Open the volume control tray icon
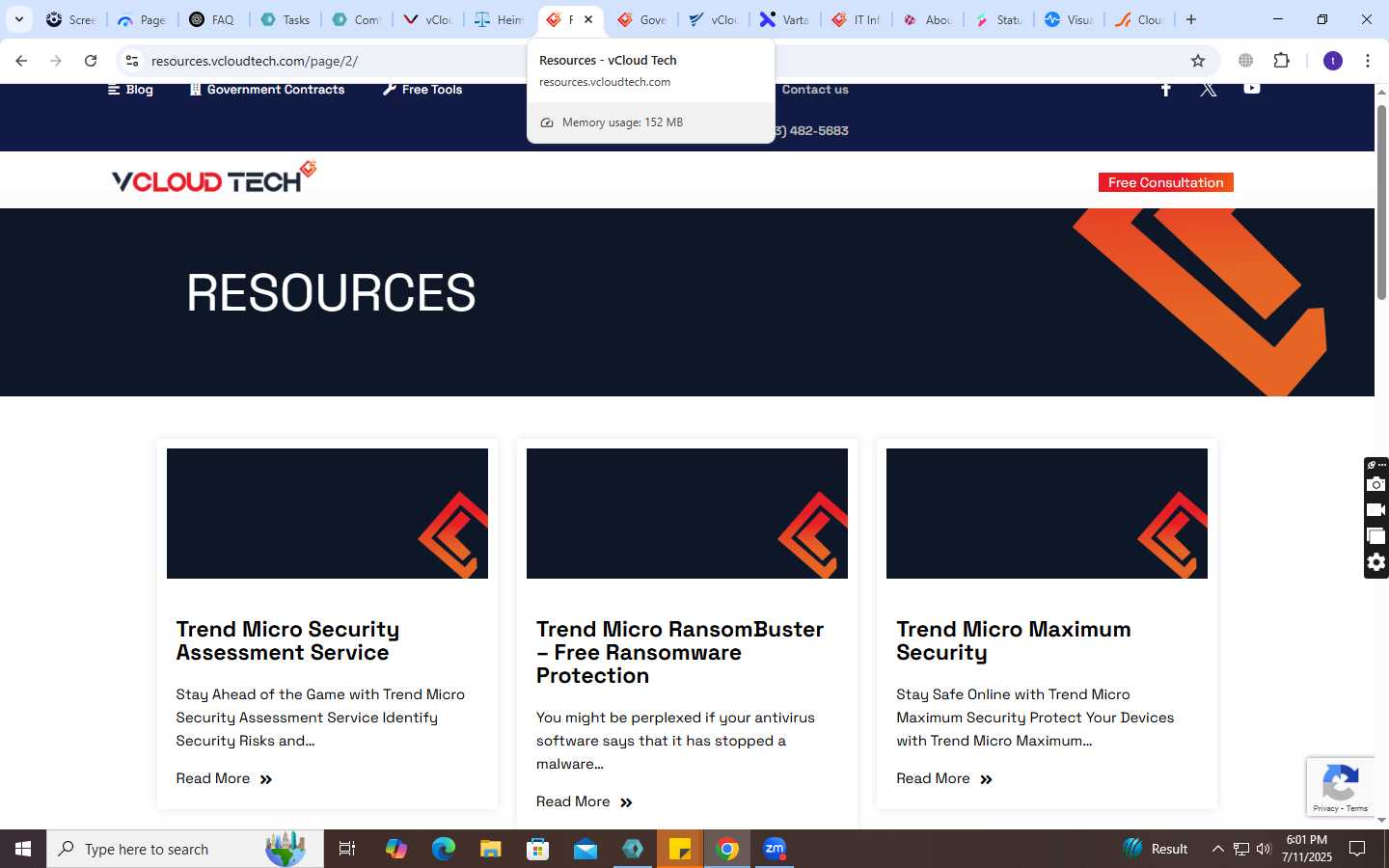 point(1264,849)
